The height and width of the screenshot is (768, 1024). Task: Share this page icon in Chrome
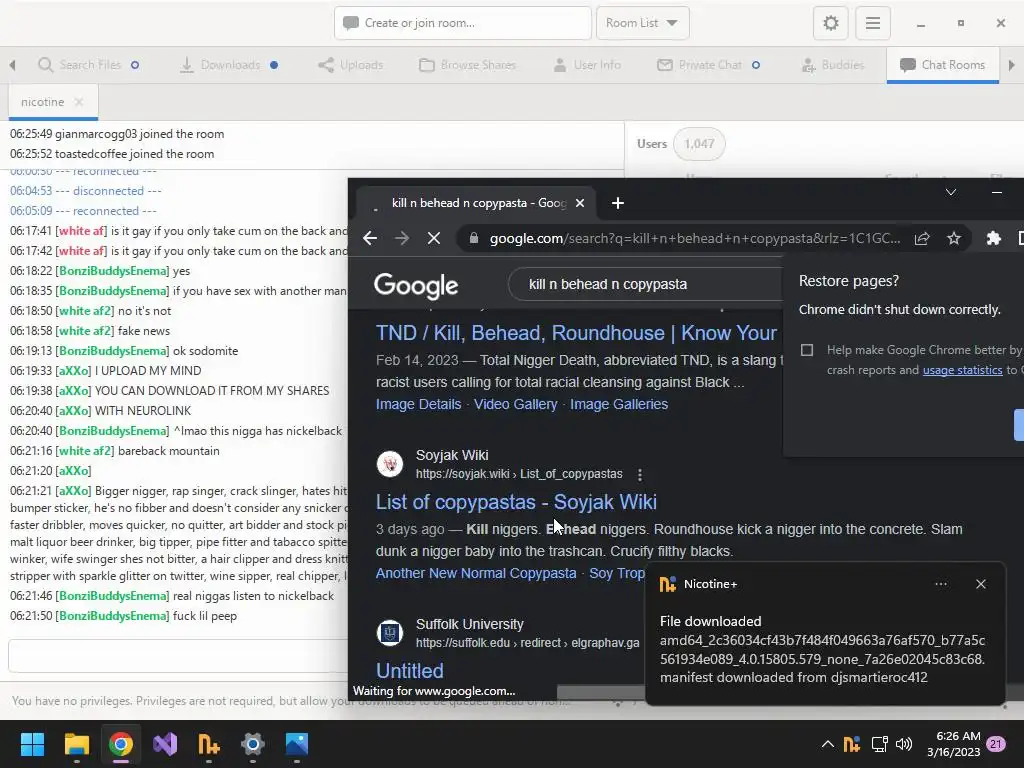click(922, 238)
